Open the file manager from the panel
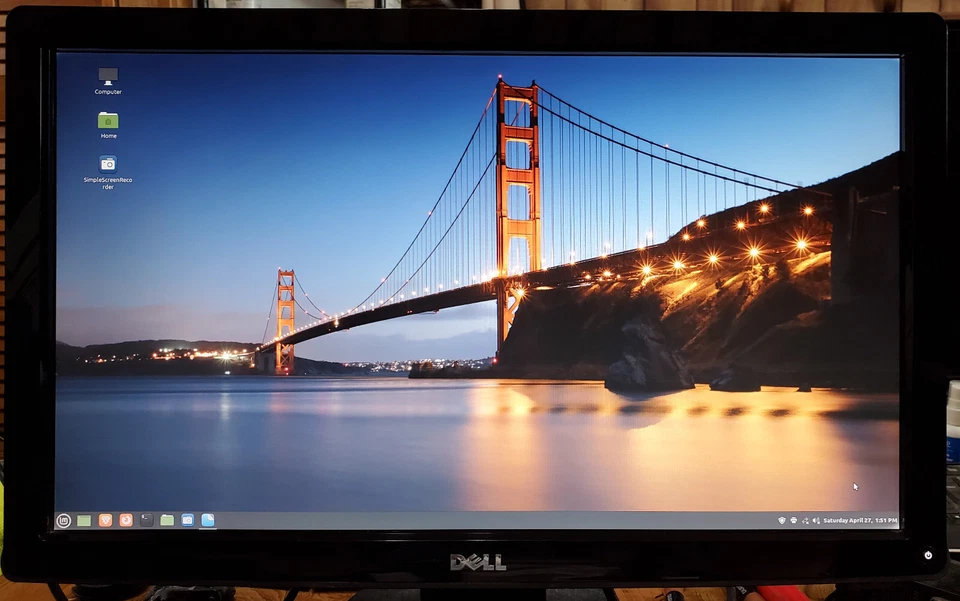 pos(167,520)
